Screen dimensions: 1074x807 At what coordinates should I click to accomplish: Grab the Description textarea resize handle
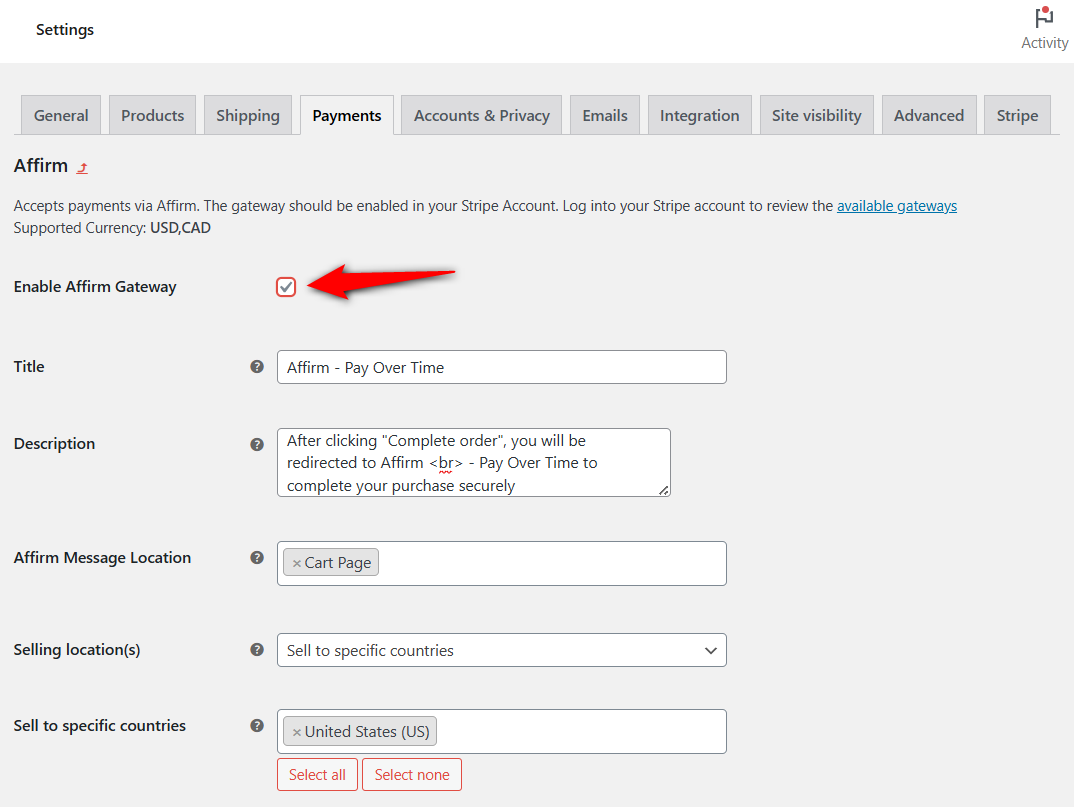[663, 490]
